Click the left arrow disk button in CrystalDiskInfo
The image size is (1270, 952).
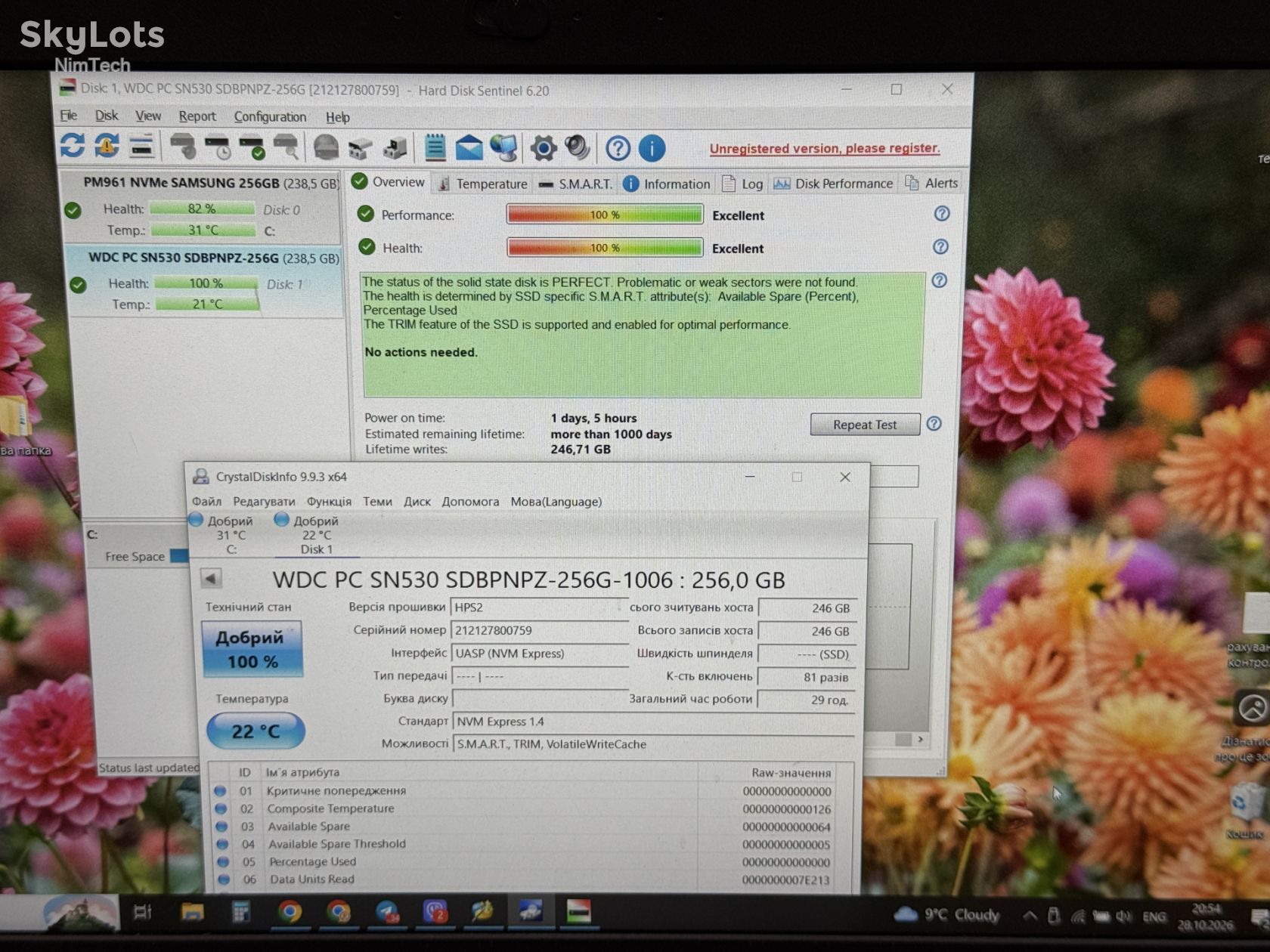[x=211, y=579]
